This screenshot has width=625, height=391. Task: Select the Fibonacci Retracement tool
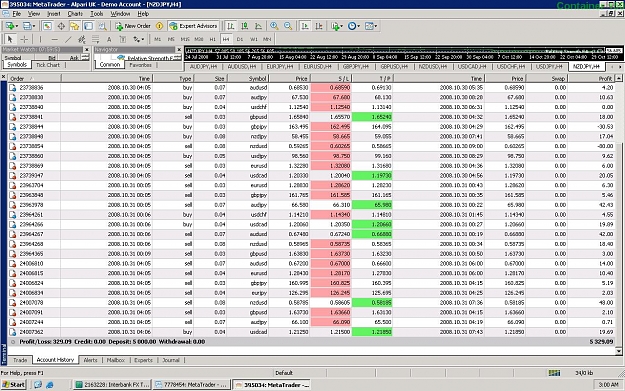95,39
